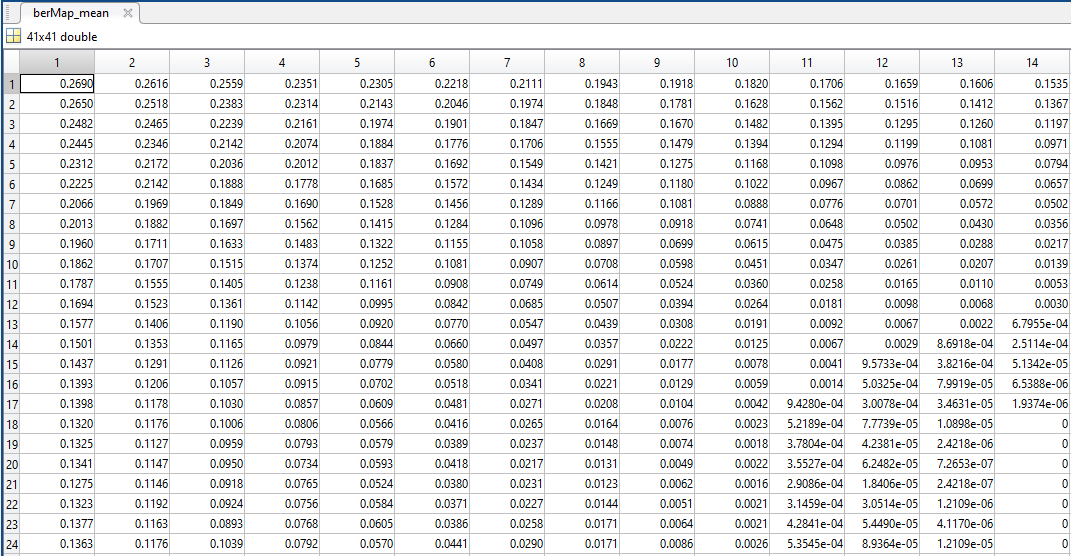Click cell containing 6.5388e-06
This screenshot has height=556, width=1071.
point(1032,384)
